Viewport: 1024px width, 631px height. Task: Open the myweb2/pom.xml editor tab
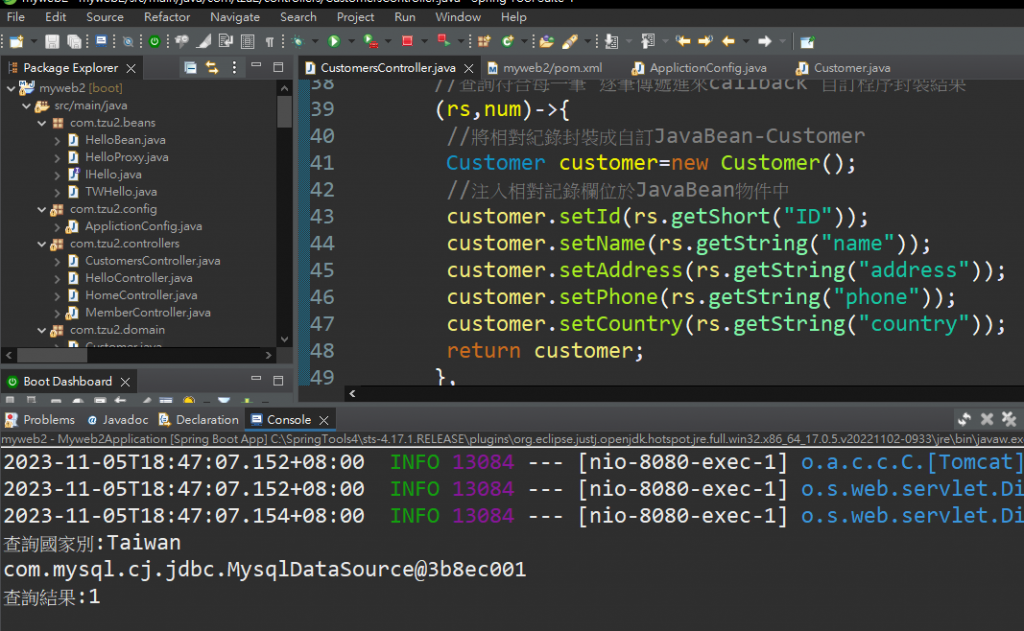click(552, 68)
